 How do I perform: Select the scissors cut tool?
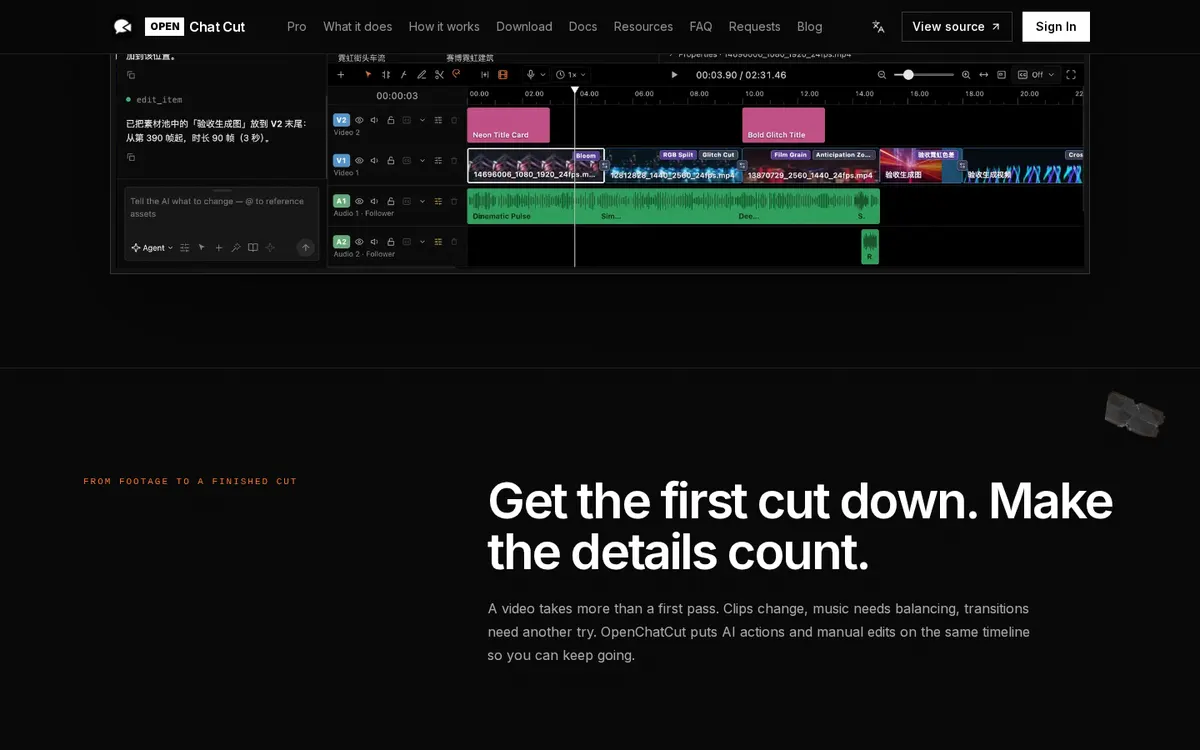(439, 74)
